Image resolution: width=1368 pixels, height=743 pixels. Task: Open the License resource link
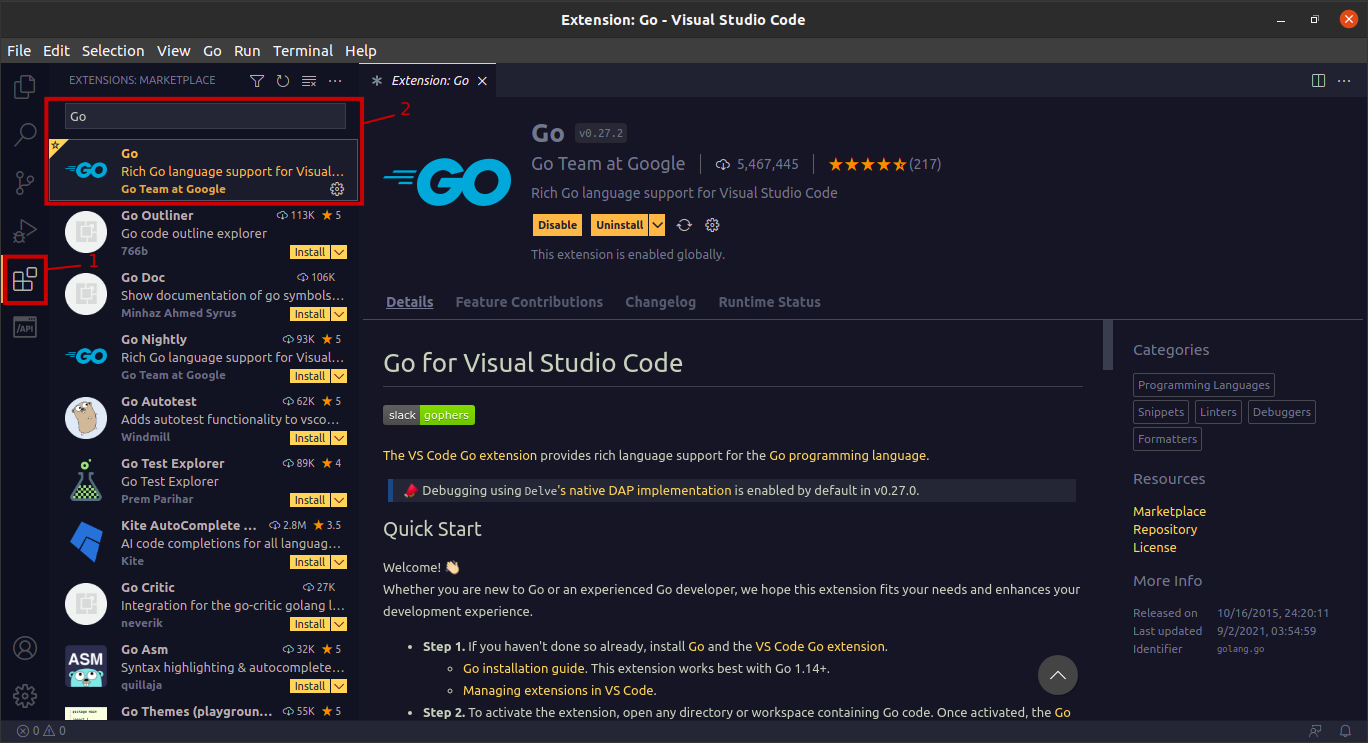pos(1155,547)
